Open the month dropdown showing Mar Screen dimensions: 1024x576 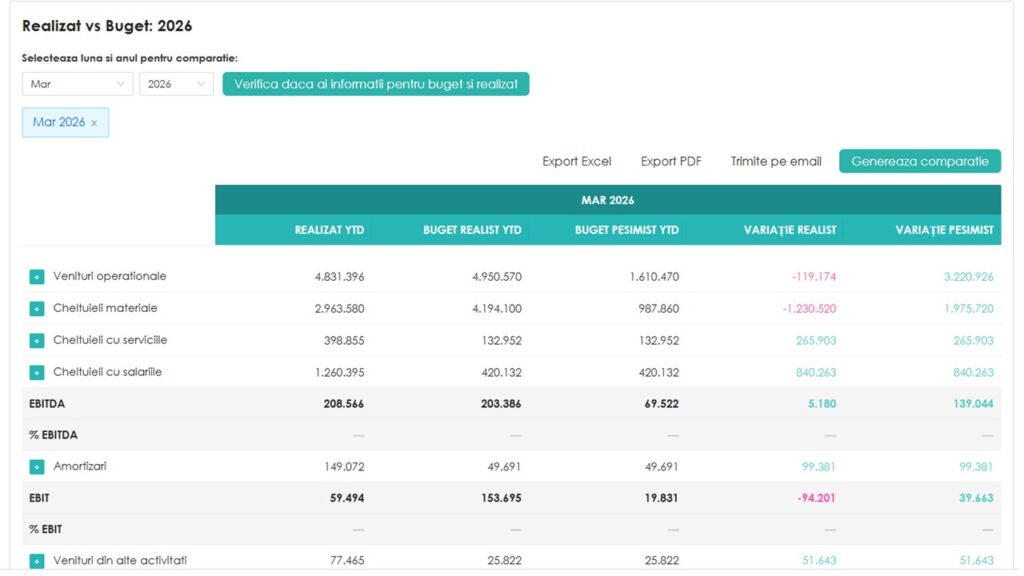(77, 84)
